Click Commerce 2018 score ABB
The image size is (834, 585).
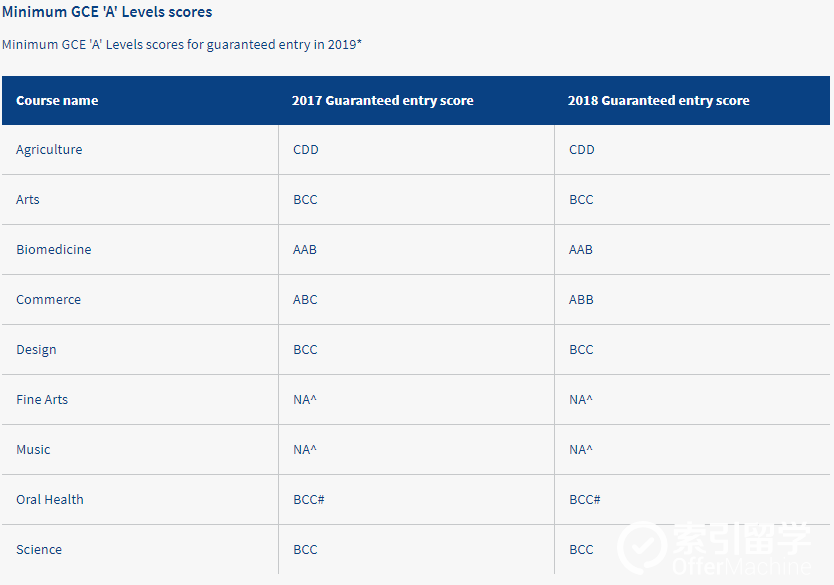(581, 299)
